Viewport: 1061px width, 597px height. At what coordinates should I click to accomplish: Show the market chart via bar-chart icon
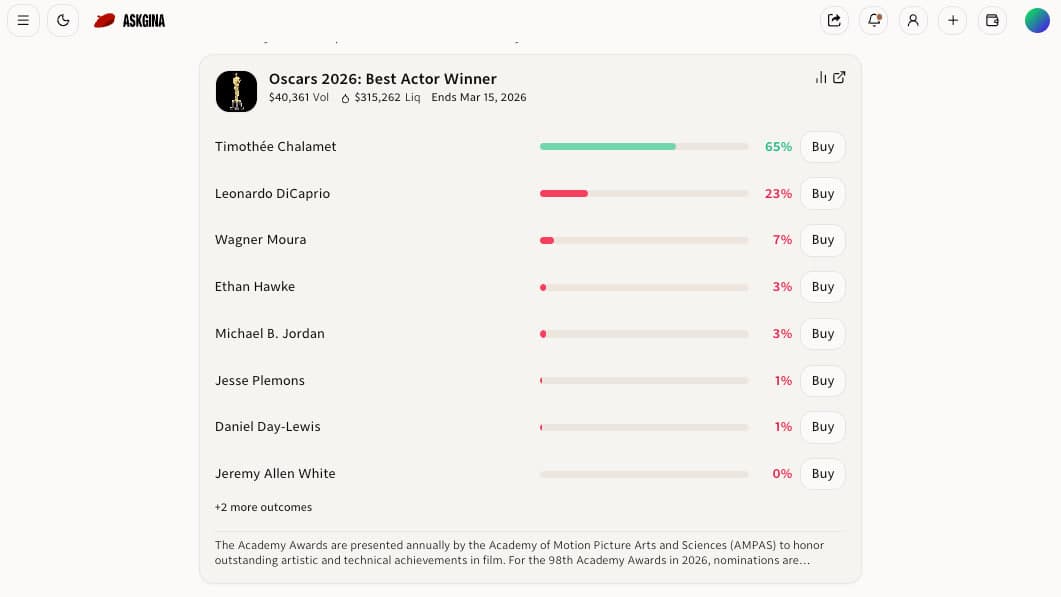click(821, 78)
